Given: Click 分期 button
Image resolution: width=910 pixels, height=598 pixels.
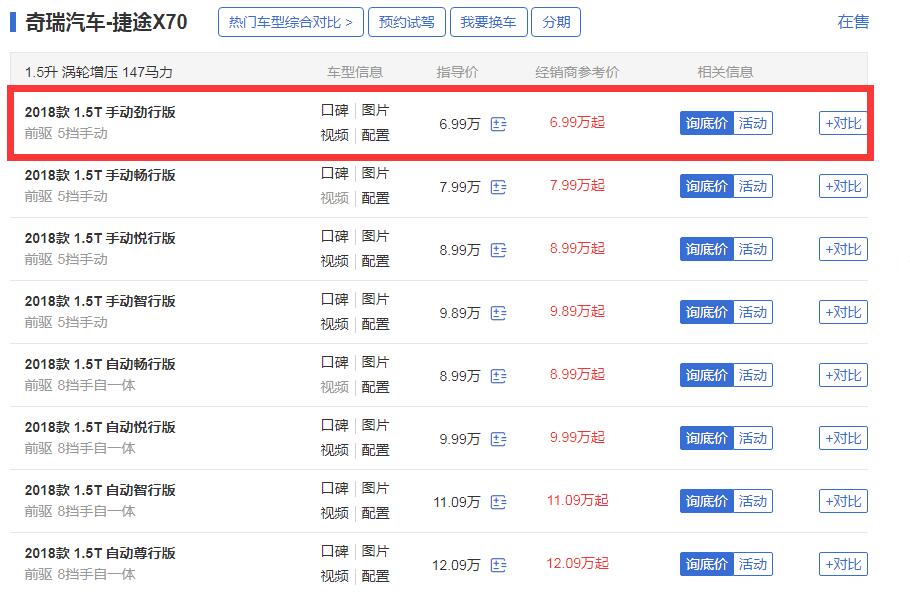Looking at the screenshot, I should [x=556, y=22].
